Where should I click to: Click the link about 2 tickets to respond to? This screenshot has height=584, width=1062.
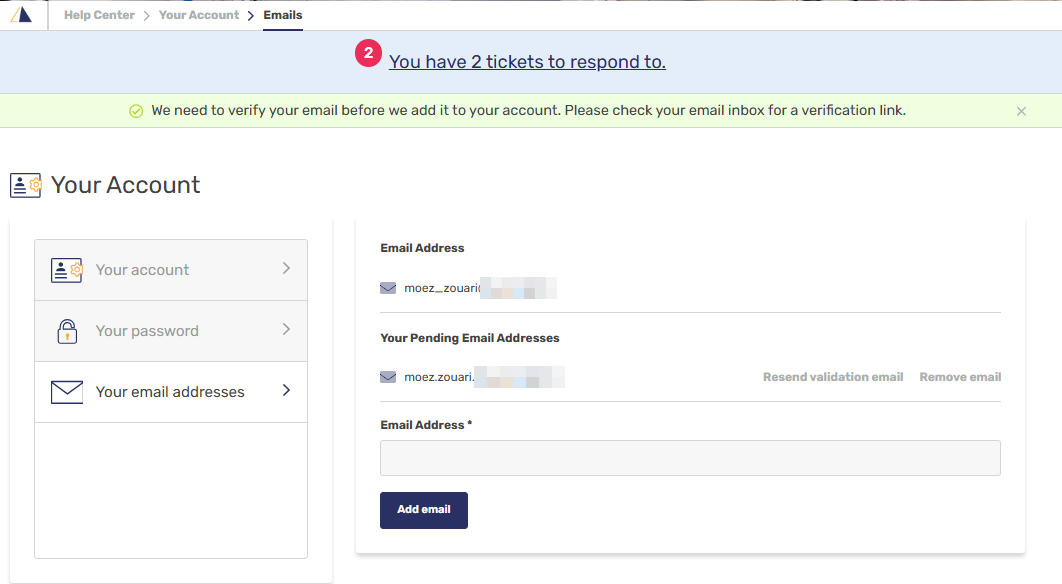527,61
